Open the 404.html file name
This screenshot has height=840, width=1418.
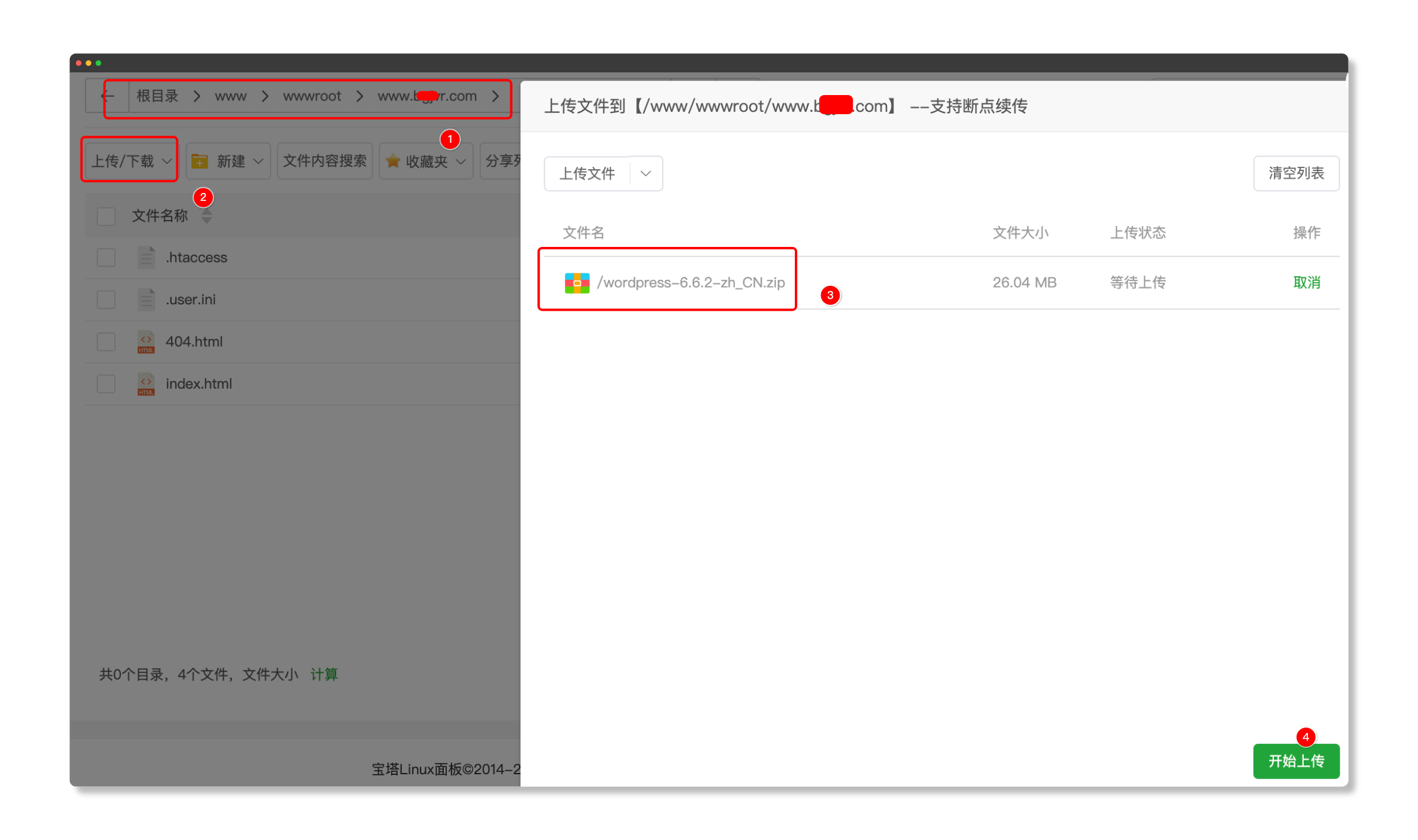tap(194, 341)
